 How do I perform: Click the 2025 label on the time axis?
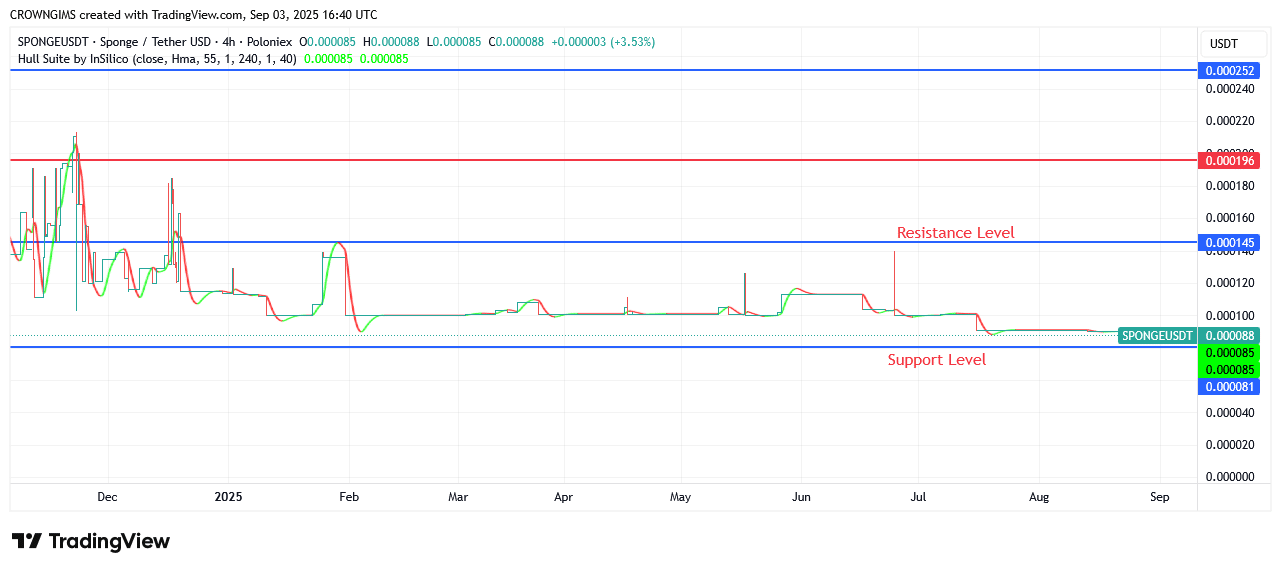tap(228, 497)
